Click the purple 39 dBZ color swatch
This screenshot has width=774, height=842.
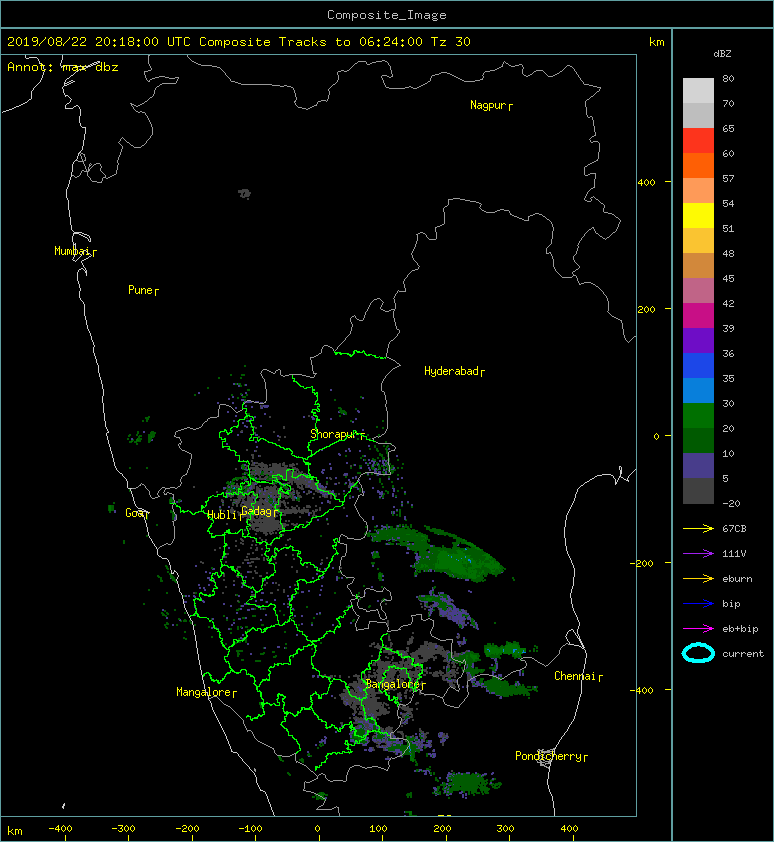[x=698, y=340]
